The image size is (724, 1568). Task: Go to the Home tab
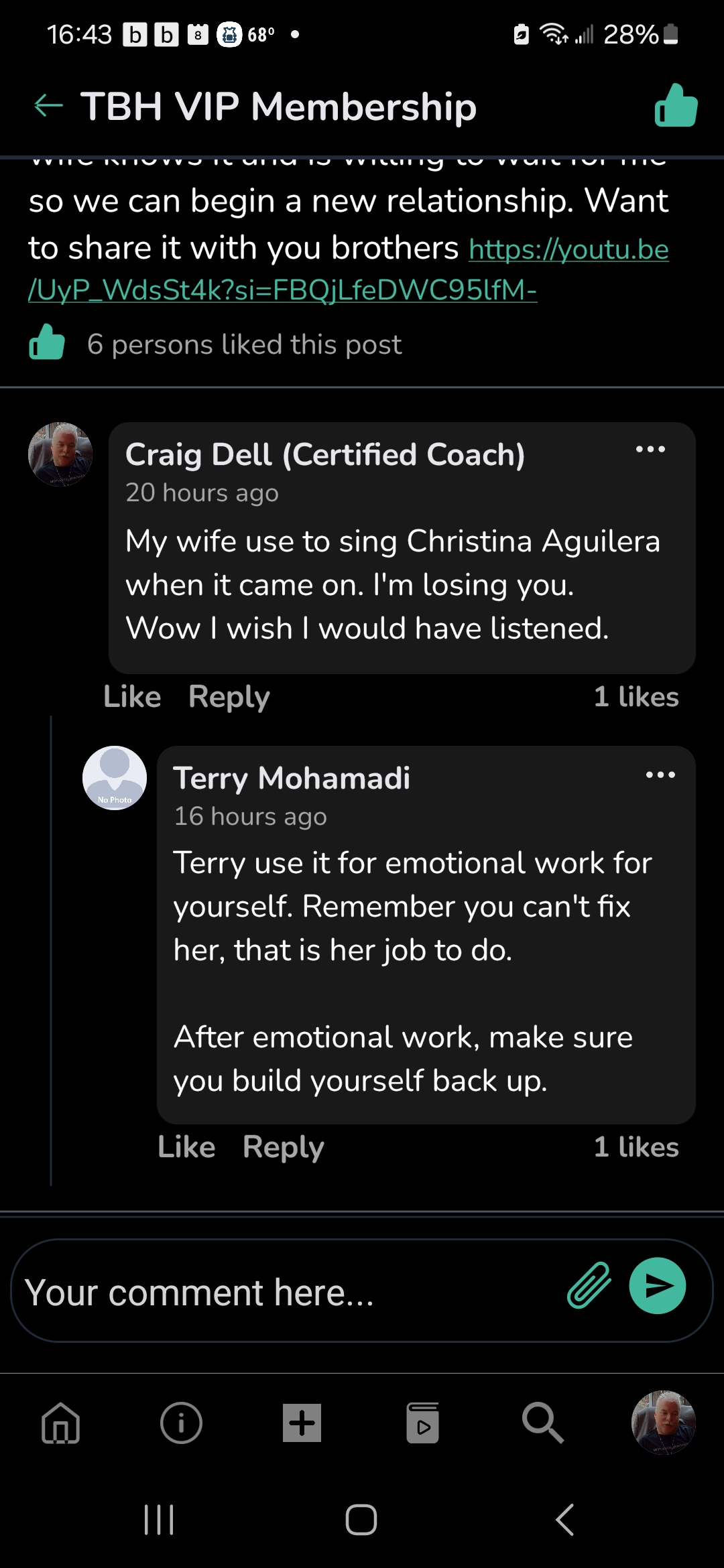point(61,1423)
